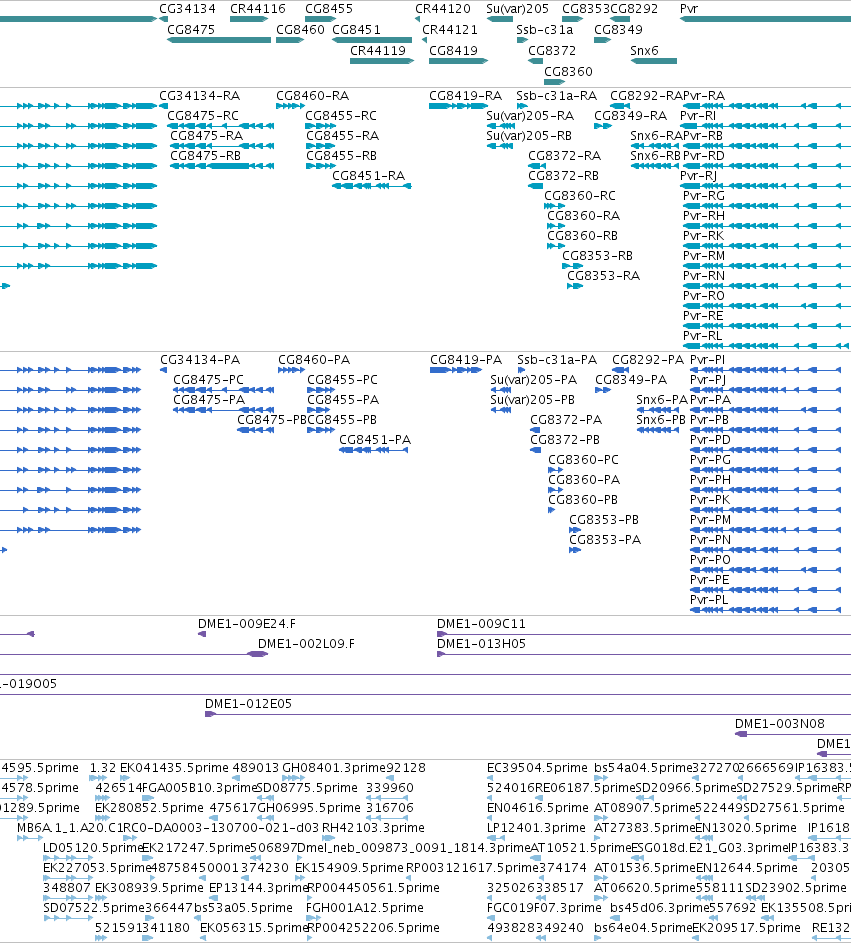Click the EK041435.5prime EST label

(x=174, y=769)
